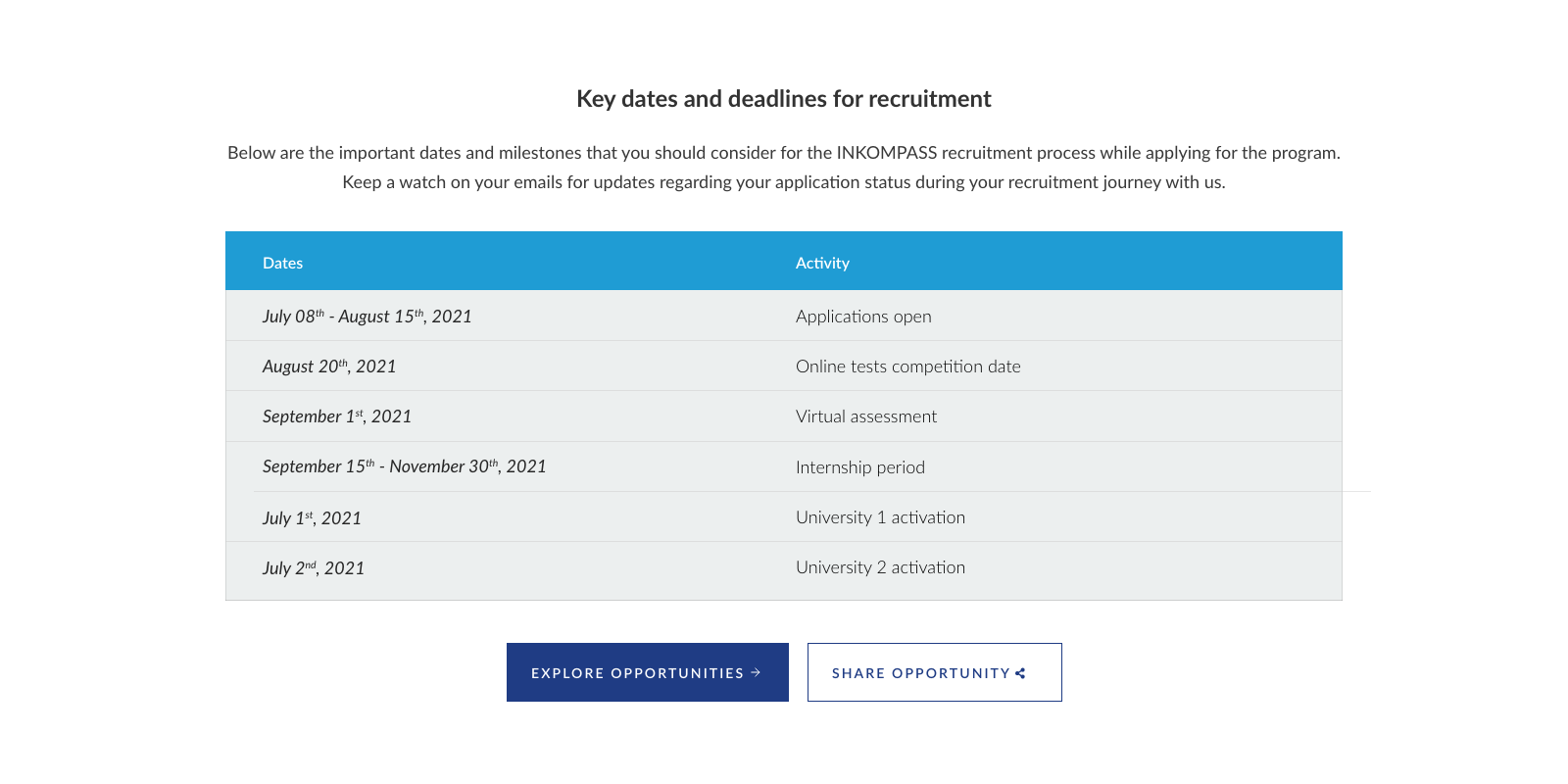Select the July 08 - August 15 date cell
This screenshot has height=784, width=1568.
tap(367, 317)
